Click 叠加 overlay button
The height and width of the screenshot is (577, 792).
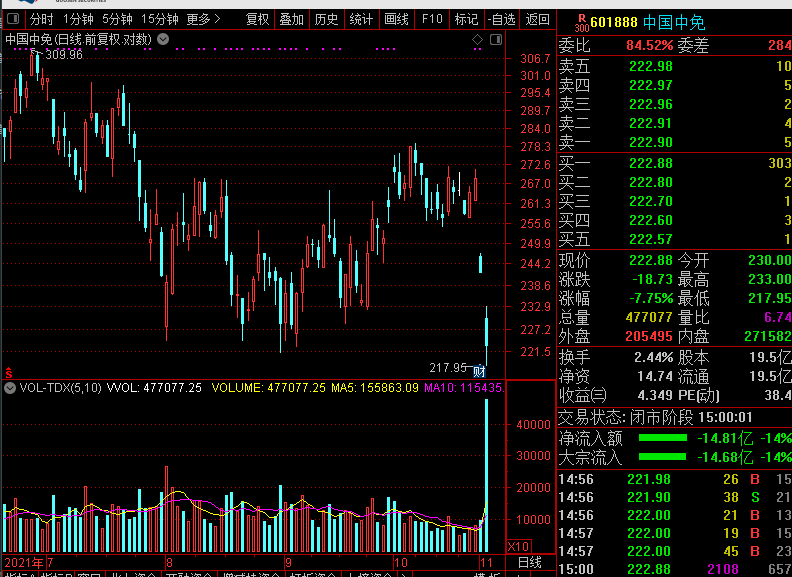coord(291,19)
